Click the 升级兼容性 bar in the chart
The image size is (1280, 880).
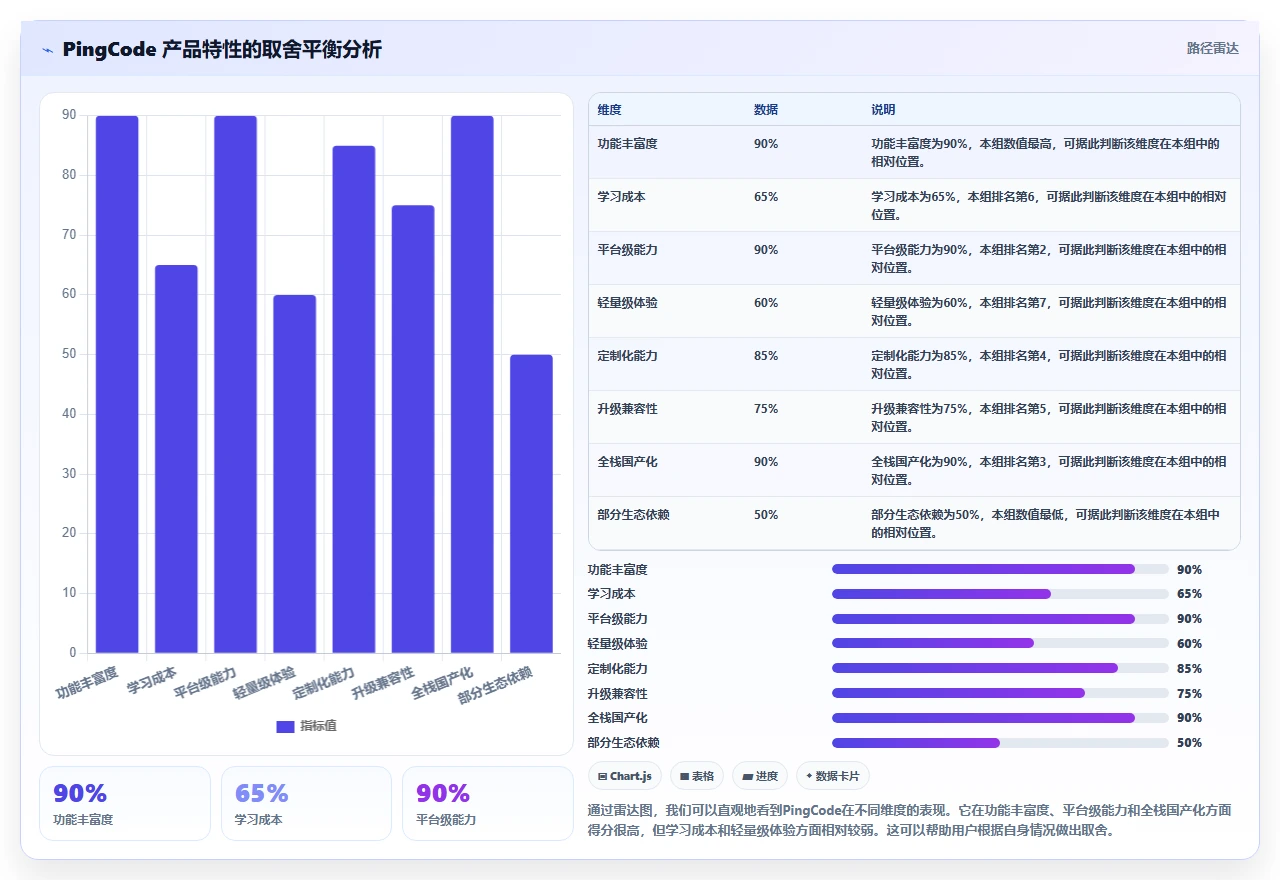click(413, 429)
